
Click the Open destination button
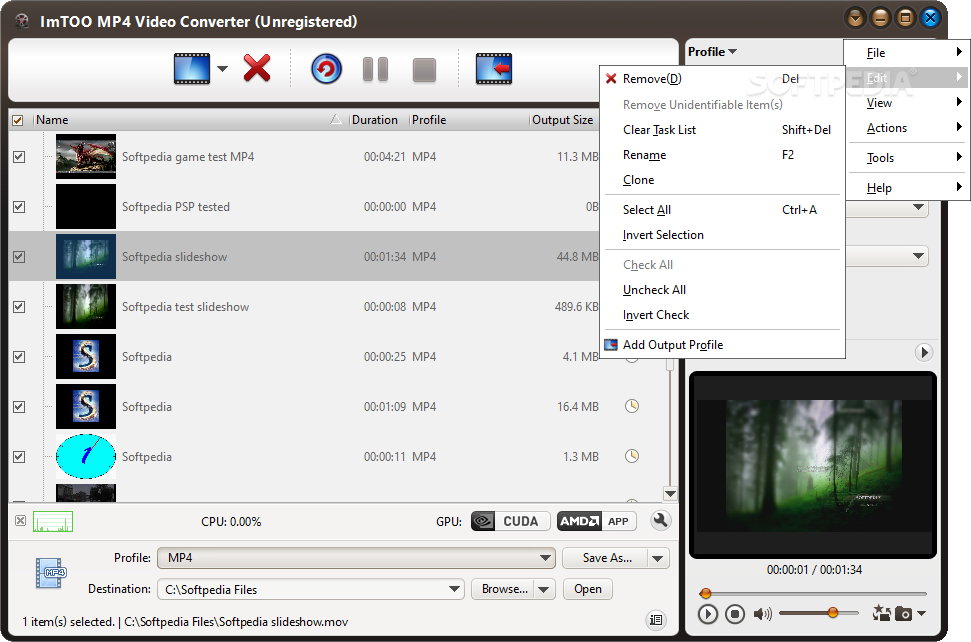coord(588,589)
